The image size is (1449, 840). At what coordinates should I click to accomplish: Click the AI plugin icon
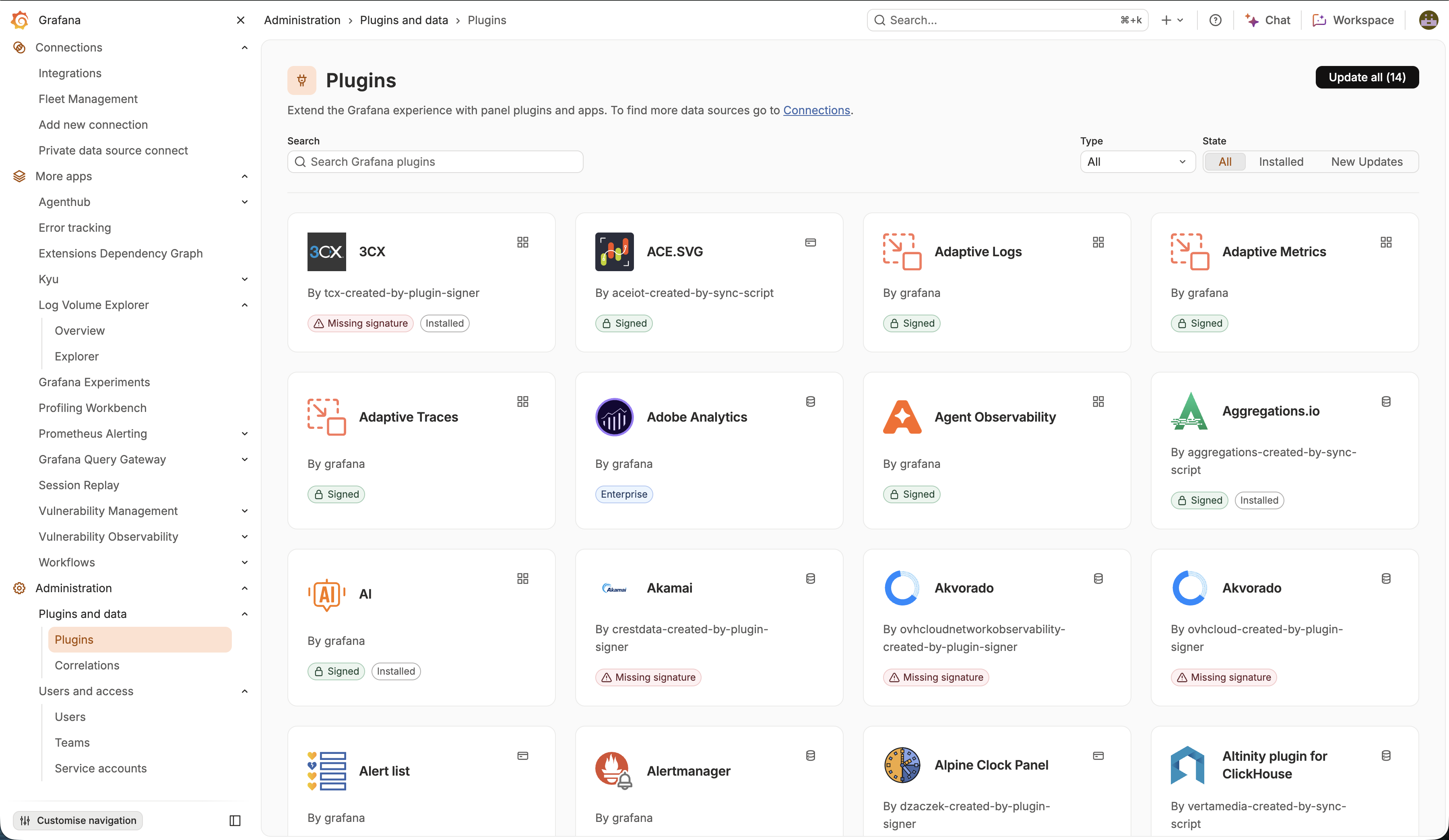[x=326, y=594]
